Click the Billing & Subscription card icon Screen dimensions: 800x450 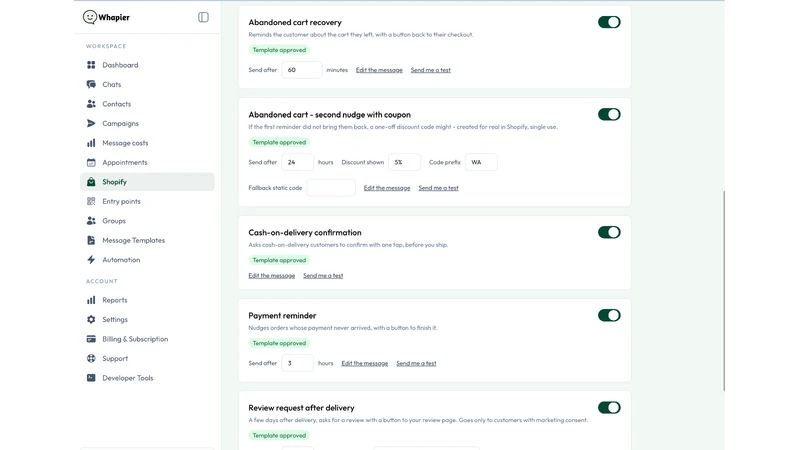click(x=91, y=339)
